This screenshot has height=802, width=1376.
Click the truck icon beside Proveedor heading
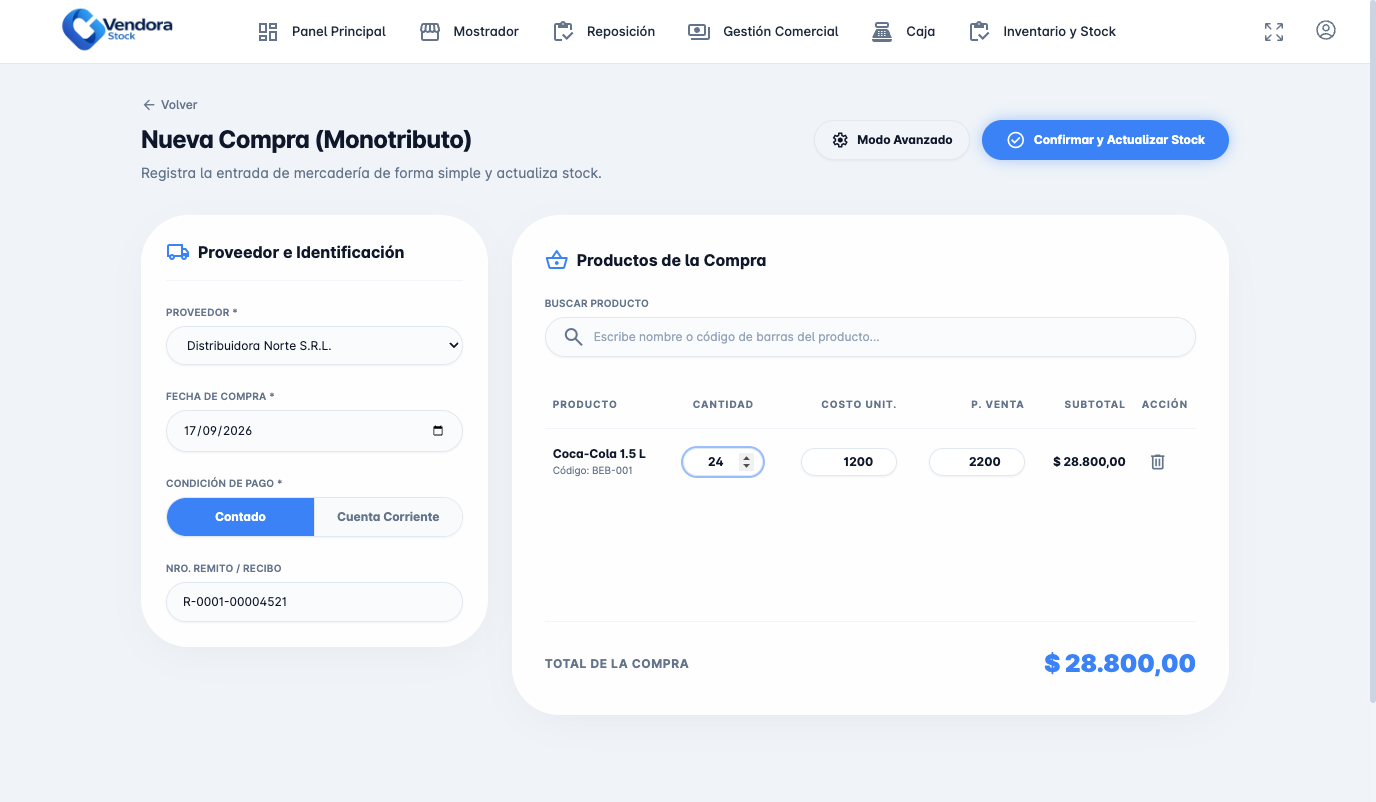pos(178,252)
